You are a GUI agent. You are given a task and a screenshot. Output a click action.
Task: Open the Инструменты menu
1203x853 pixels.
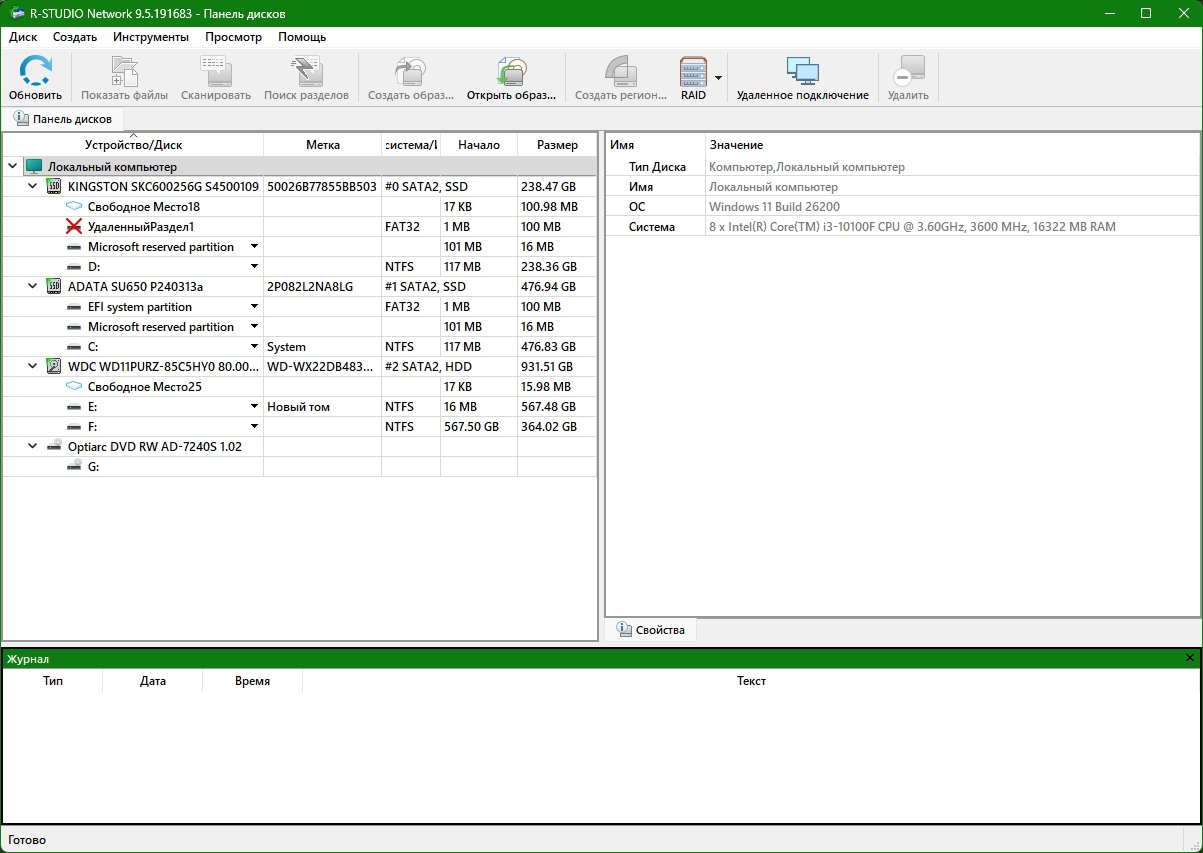click(x=150, y=37)
